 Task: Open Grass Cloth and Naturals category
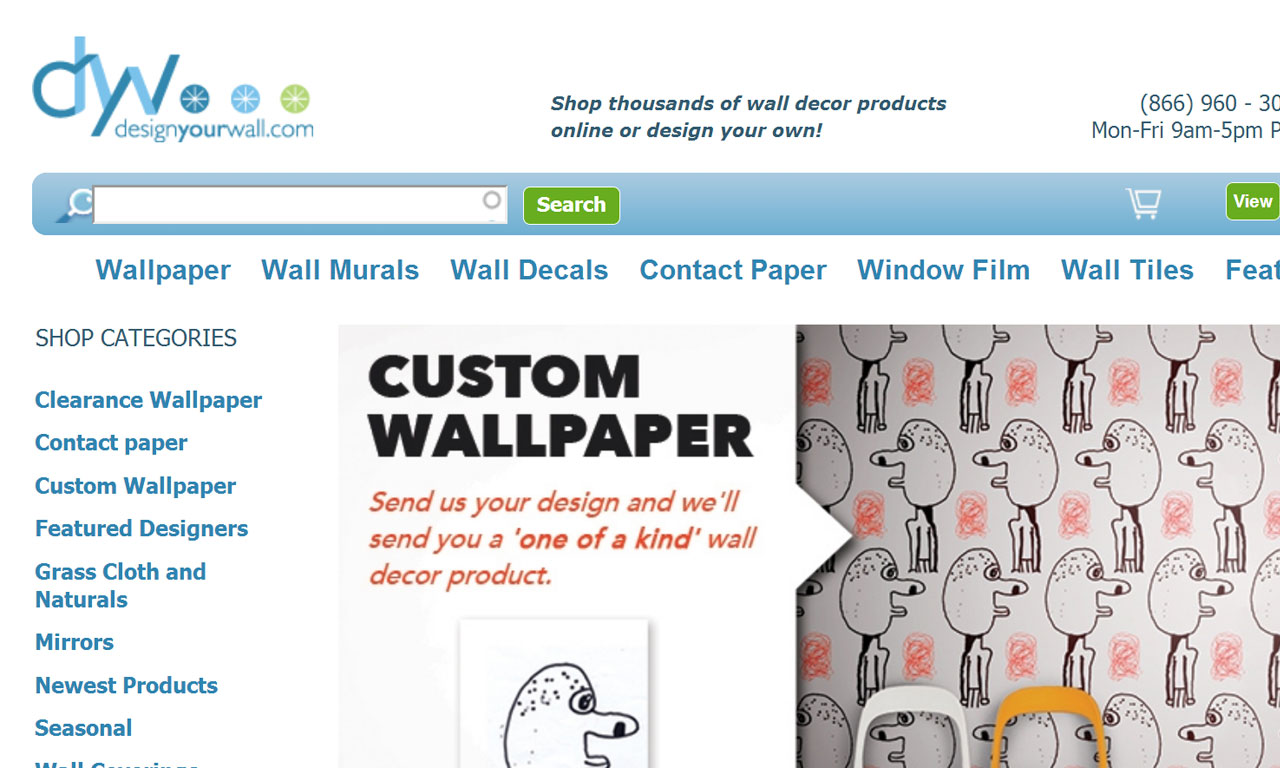coord(120,586)
